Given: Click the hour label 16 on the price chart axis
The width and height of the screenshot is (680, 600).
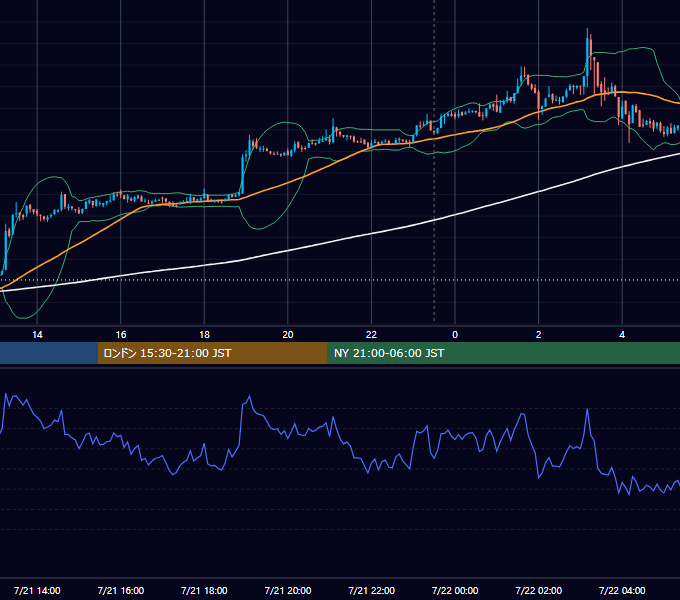Looking at the screenshot, I should pyautogui.click(x=121, y=335).
